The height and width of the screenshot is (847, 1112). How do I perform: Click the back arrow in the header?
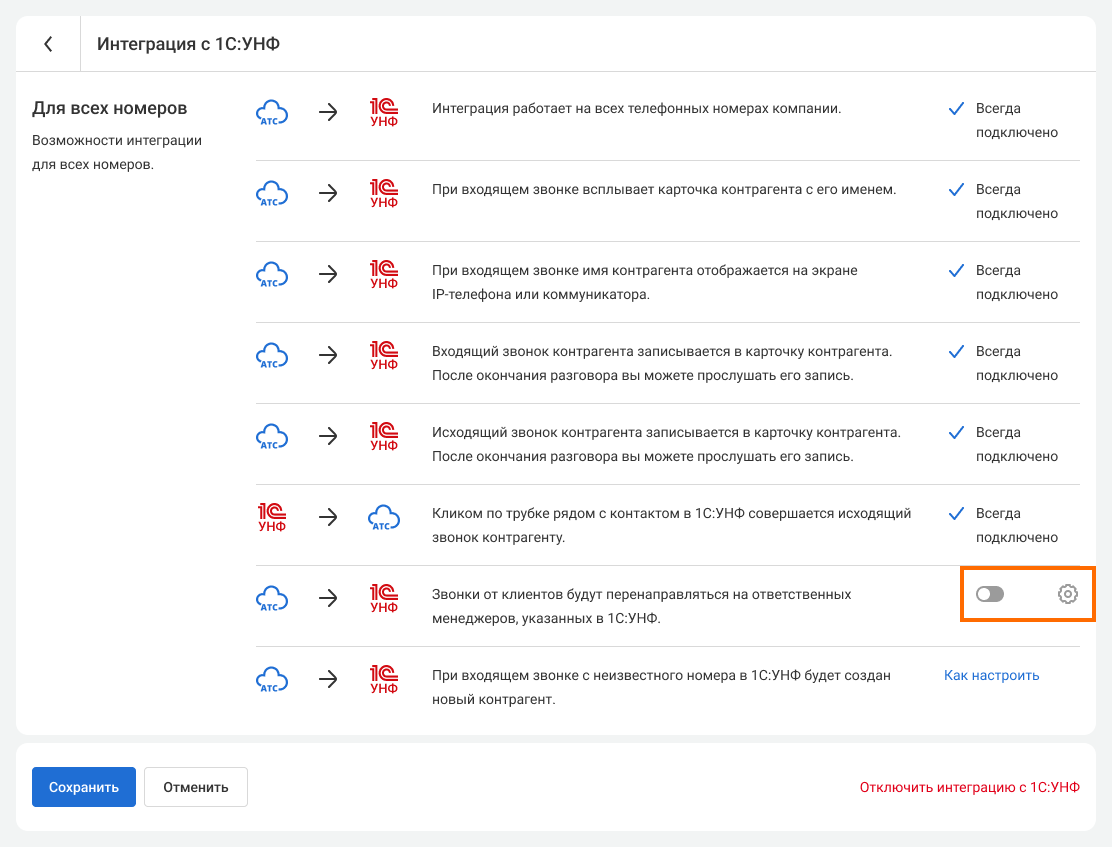[48, 44]
